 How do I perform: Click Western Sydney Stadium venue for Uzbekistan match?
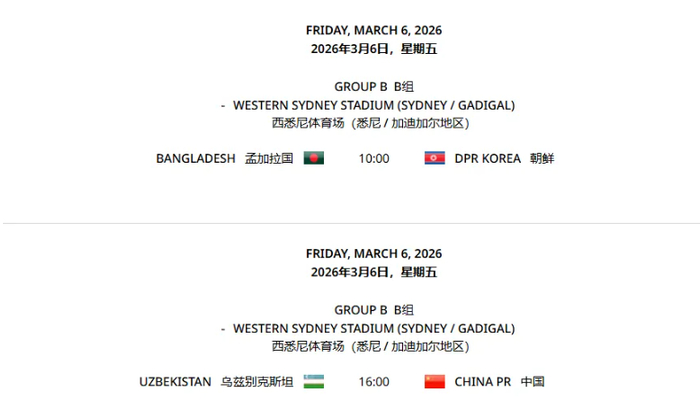click(x=374, y=328)
